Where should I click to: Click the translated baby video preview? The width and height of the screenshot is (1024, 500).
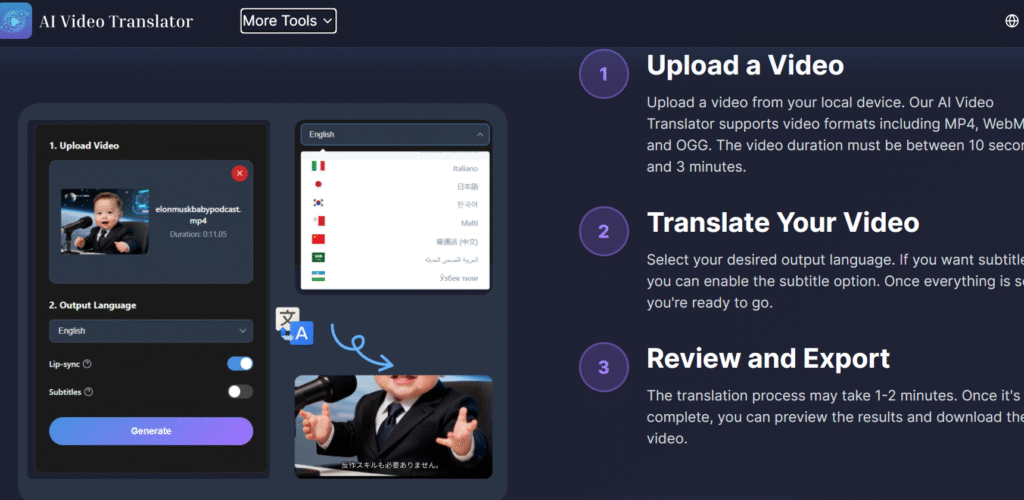(x=393, y=426)
